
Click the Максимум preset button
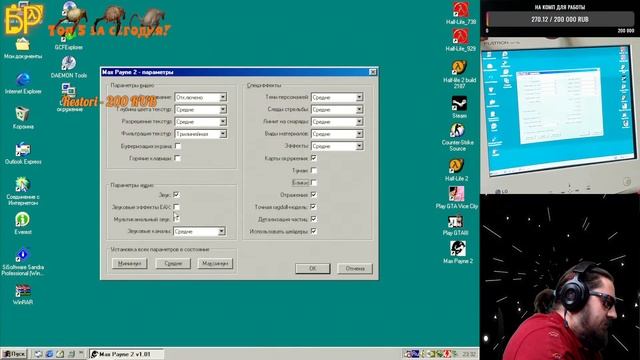coord(215,263)
